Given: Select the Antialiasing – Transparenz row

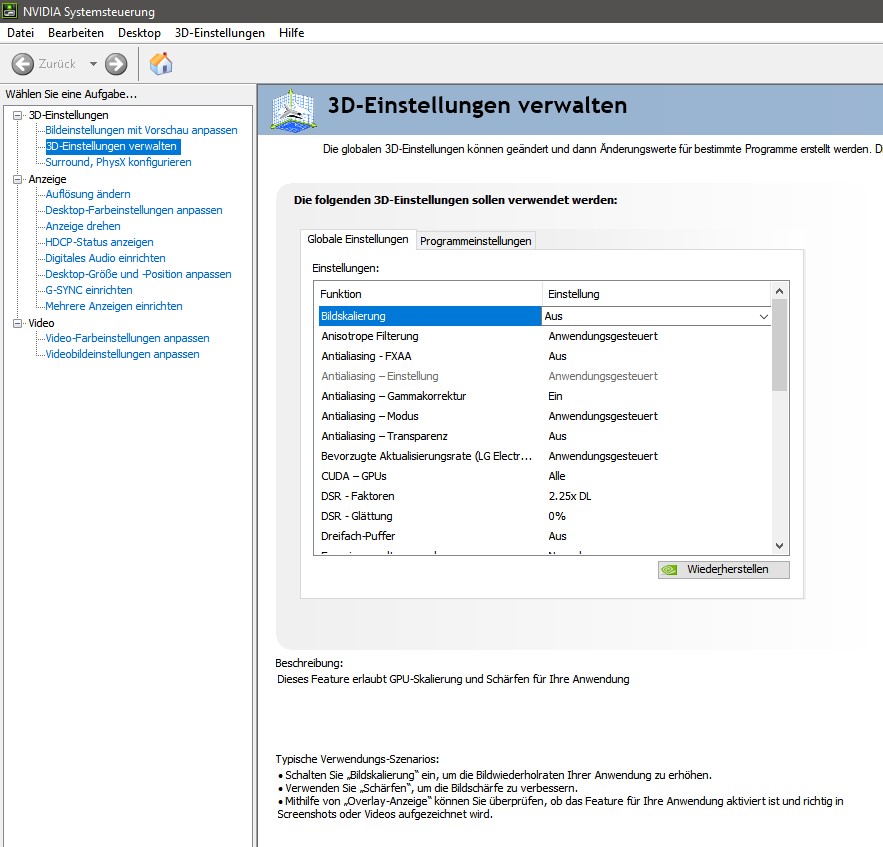Looking at the screenshot, I should click(x=545, y=436).
